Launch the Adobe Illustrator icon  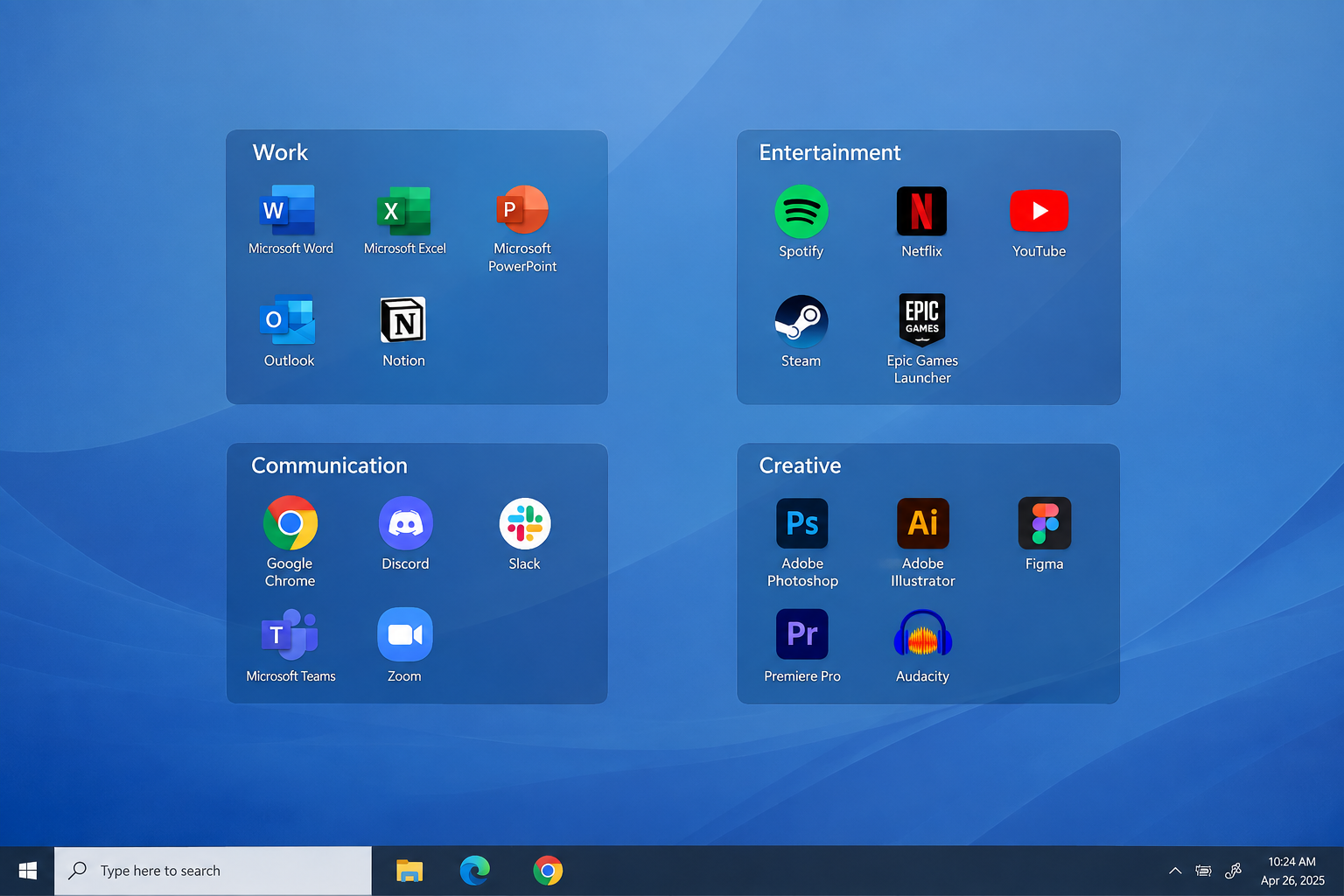(923, 523)
